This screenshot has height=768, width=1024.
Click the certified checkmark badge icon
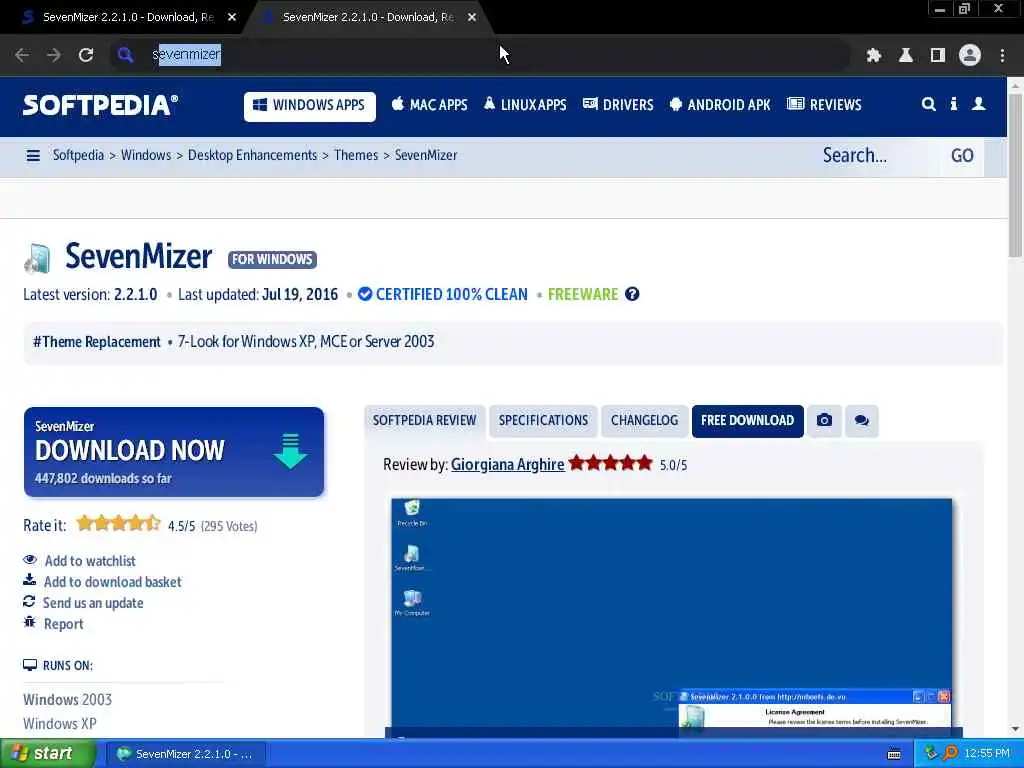(x=365, y=294)
